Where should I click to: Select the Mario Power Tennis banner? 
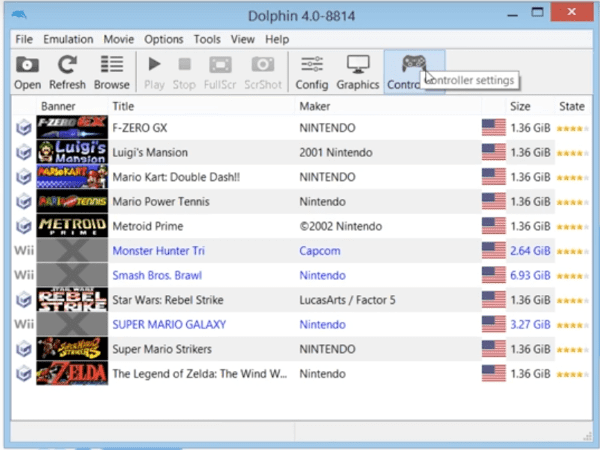(x=72, y=201)
